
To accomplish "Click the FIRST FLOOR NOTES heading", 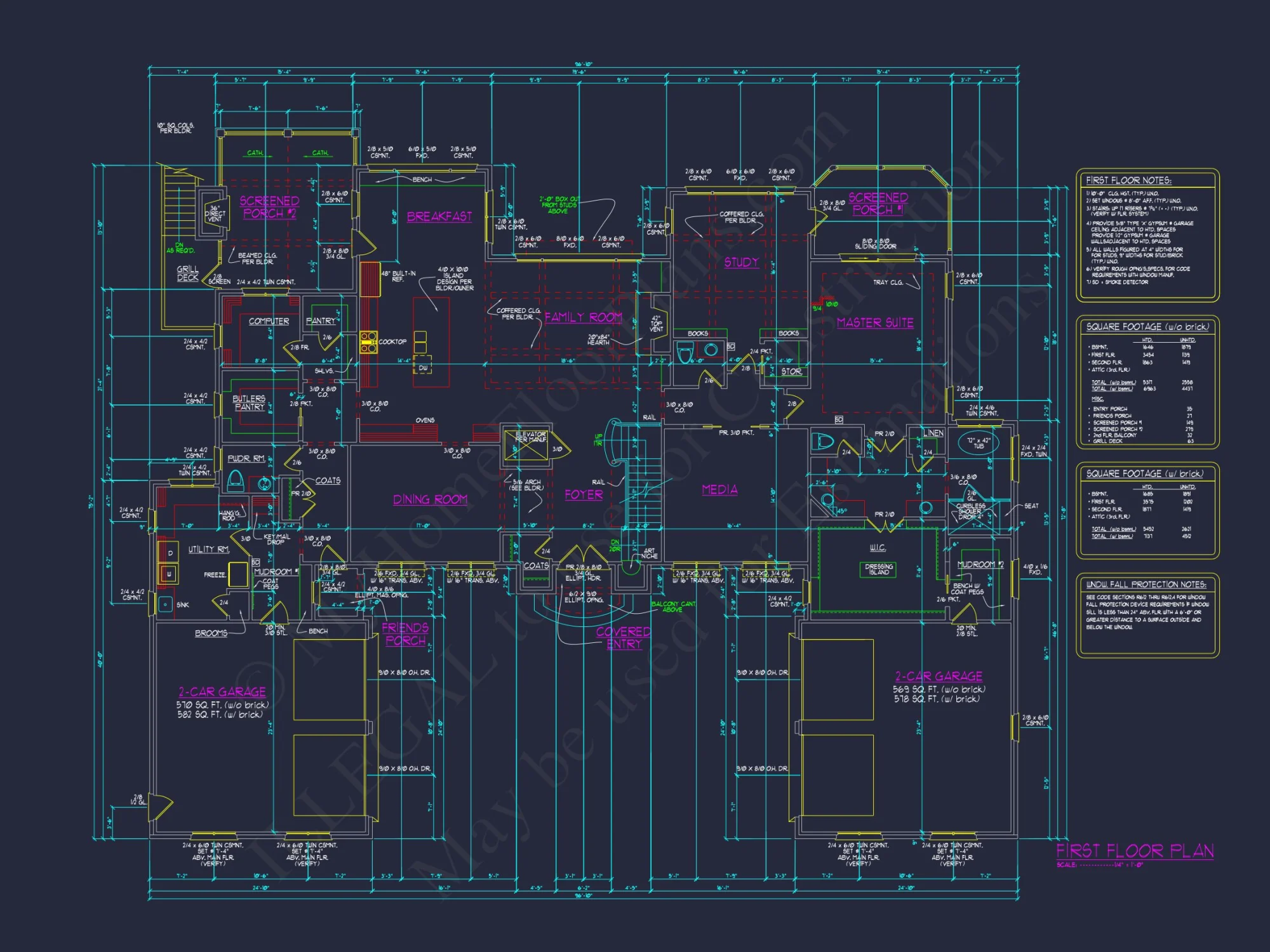I will (1128, 180).
